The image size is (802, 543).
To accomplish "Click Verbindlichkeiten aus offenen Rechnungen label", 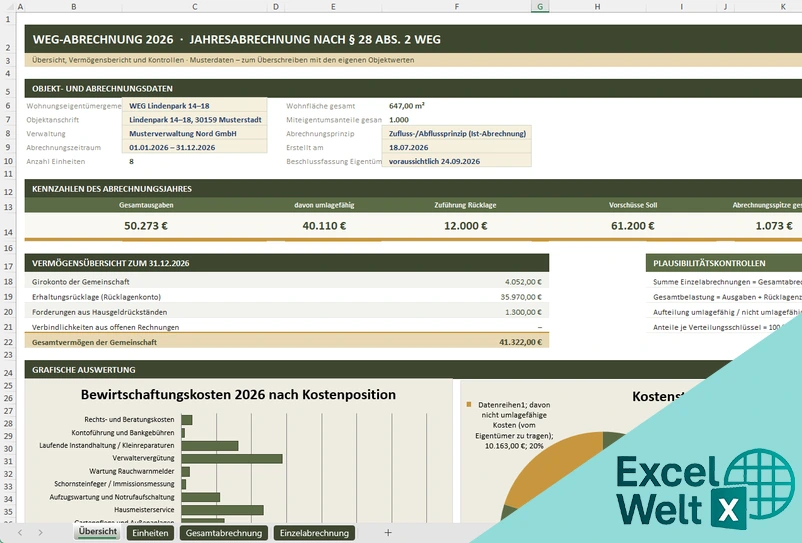I will click(105, 327).
